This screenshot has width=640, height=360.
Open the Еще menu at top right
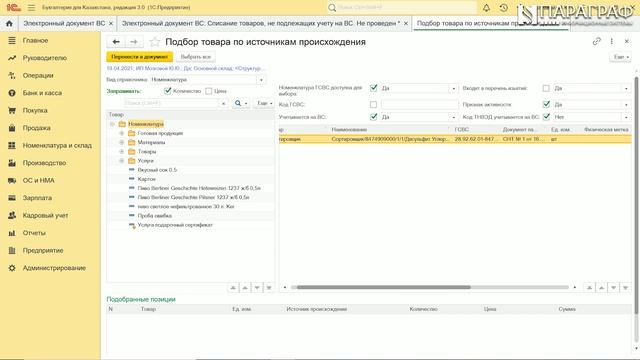[621, 57]
